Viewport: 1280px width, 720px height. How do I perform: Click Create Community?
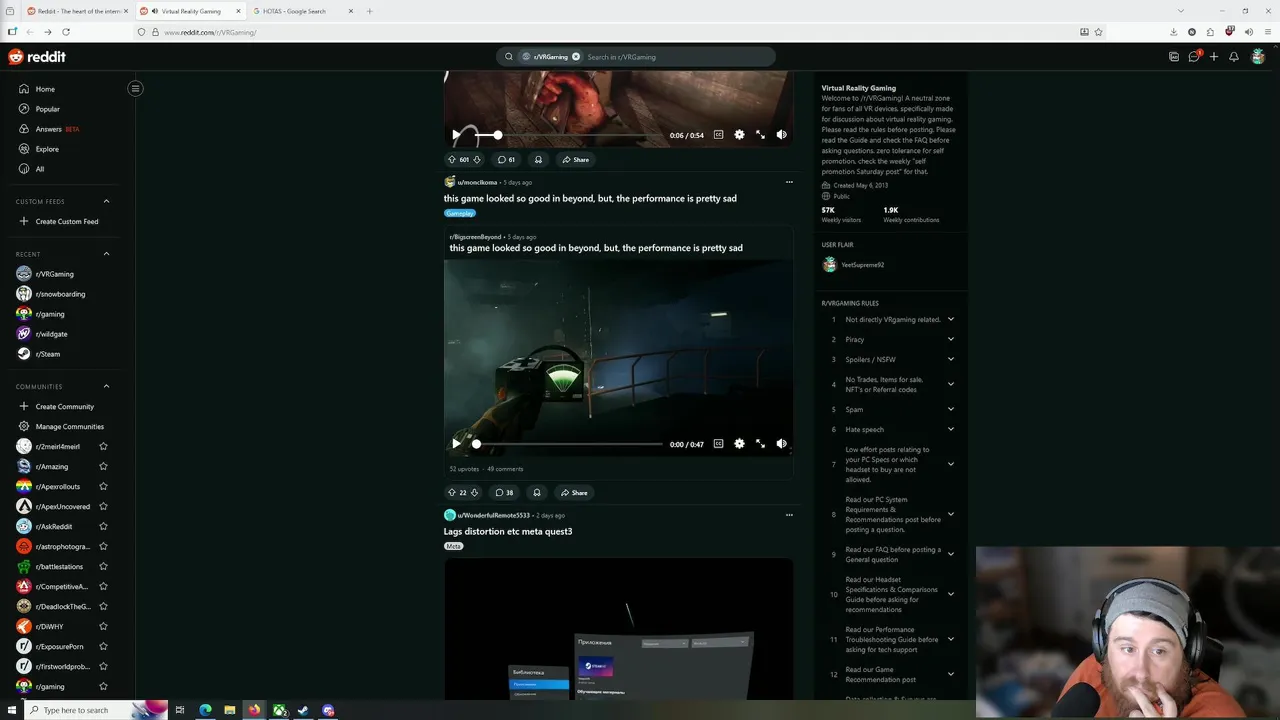[x=64, y=406]
